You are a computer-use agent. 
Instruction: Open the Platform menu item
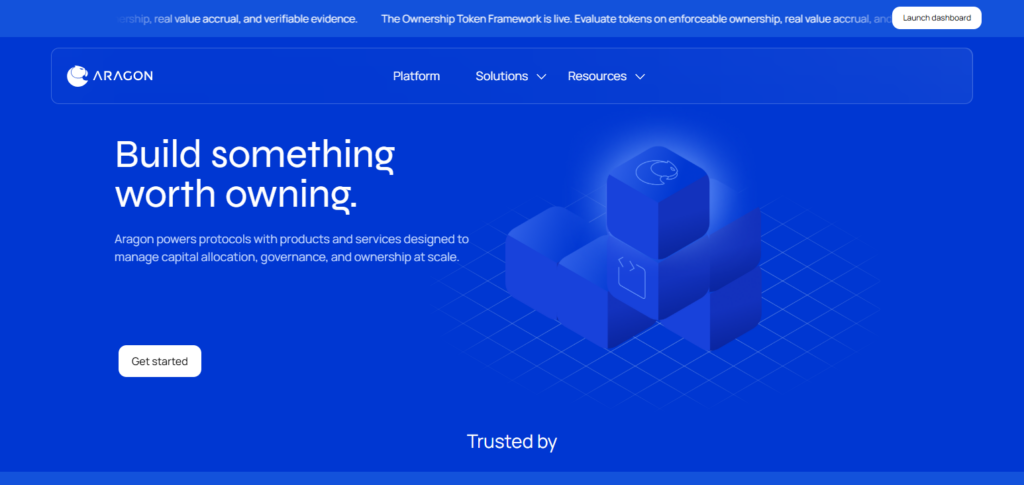417,76
